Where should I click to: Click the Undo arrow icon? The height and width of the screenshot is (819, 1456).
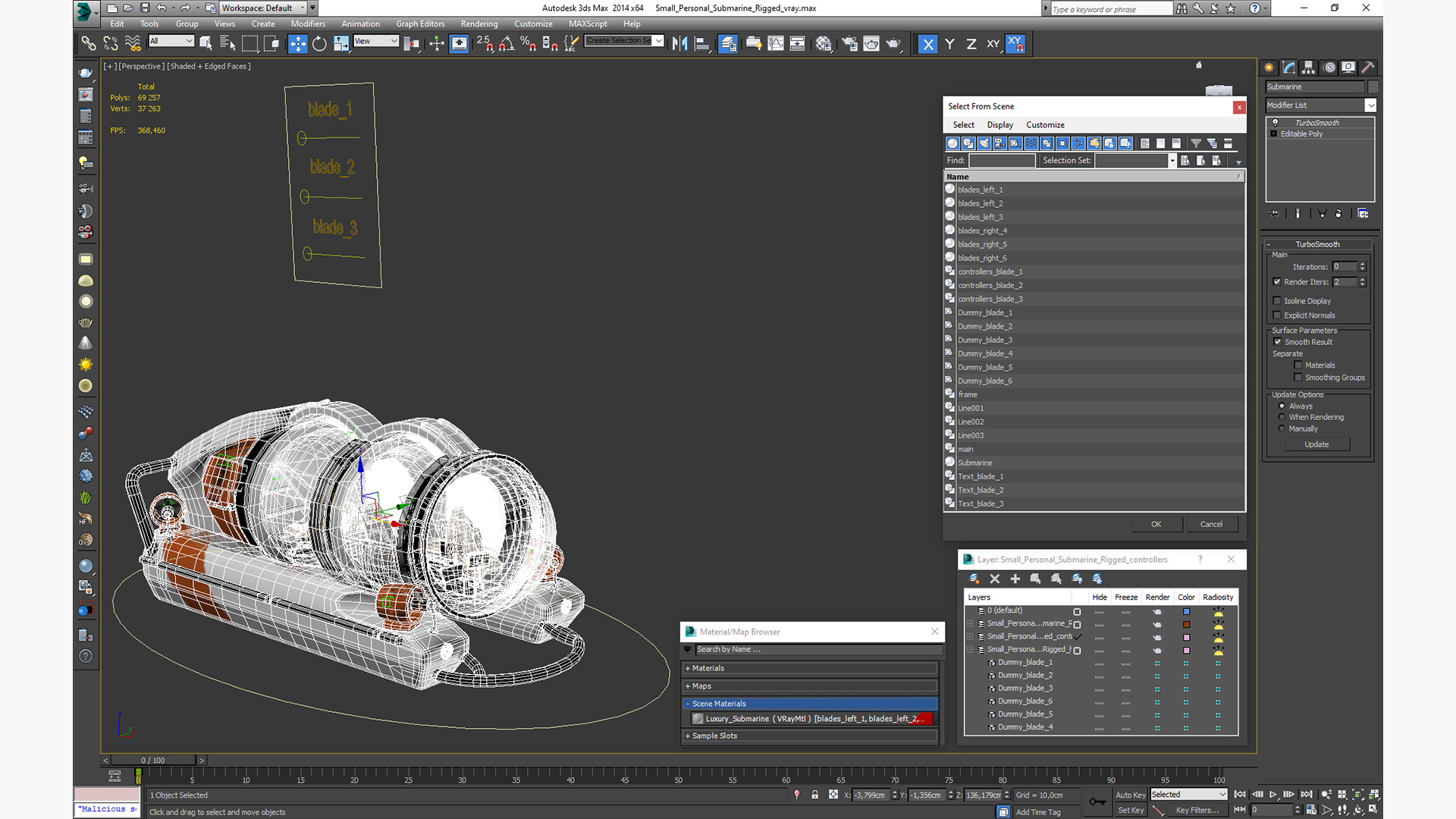coord(161,8)
